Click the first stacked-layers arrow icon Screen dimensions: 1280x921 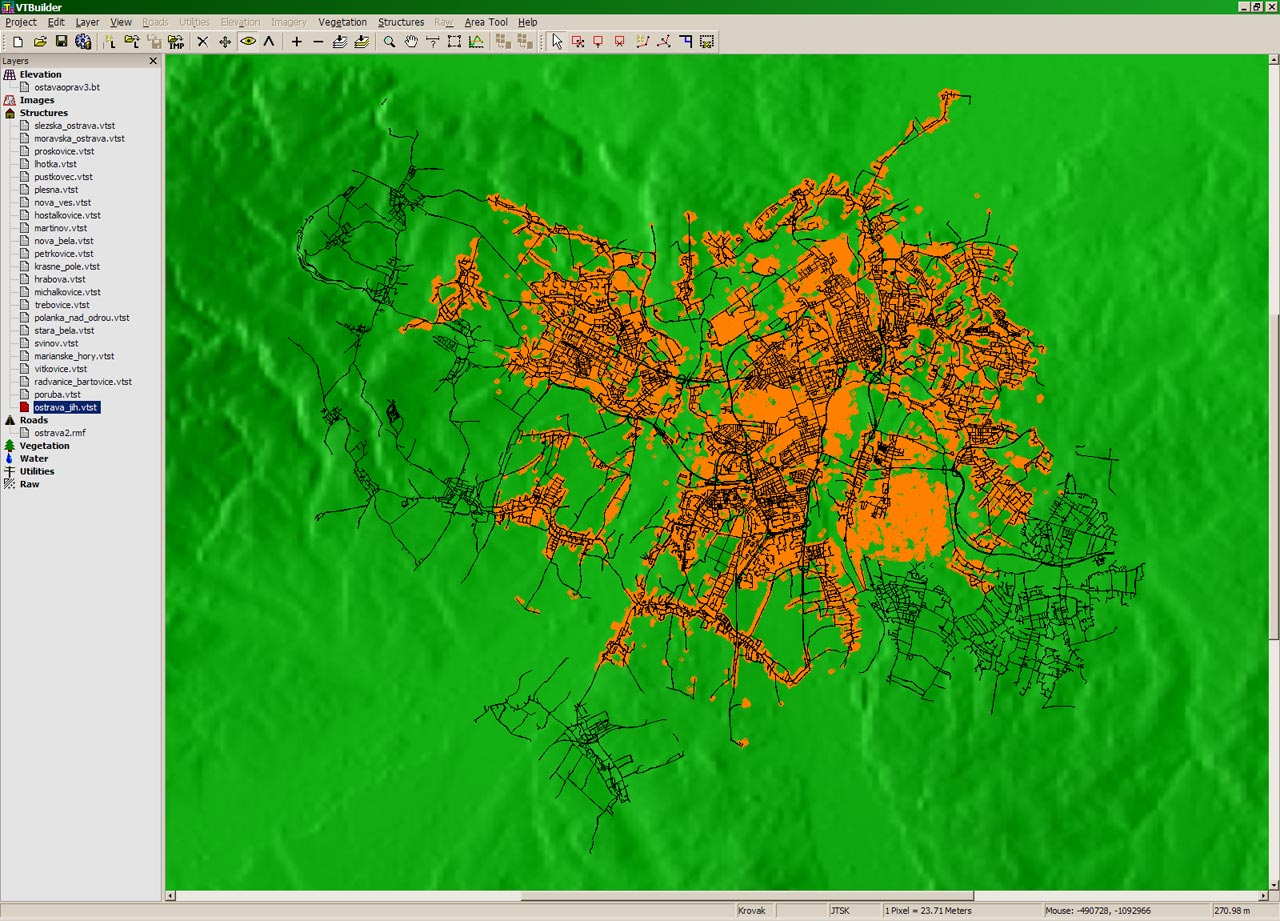click(x=340, y=42)
